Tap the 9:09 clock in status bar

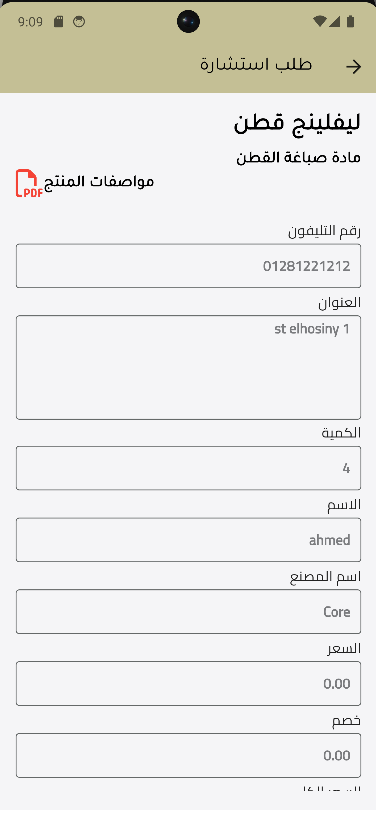(x=30, y=21)
